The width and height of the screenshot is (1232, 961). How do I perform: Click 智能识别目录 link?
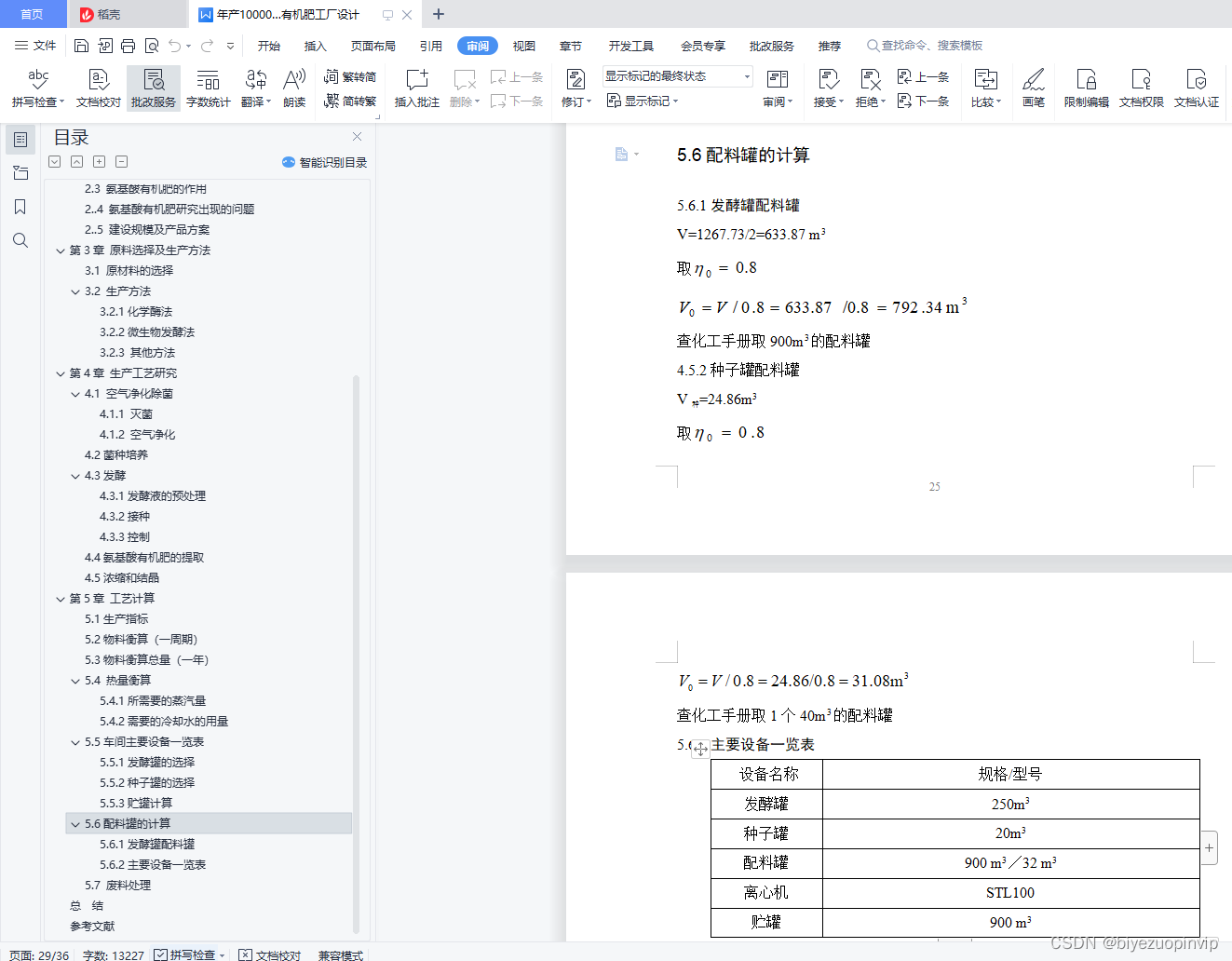[324, 162]
